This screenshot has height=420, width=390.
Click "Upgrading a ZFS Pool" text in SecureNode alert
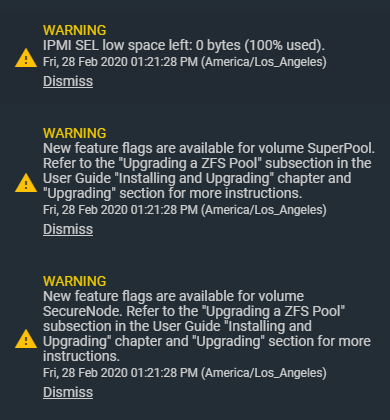274,311
